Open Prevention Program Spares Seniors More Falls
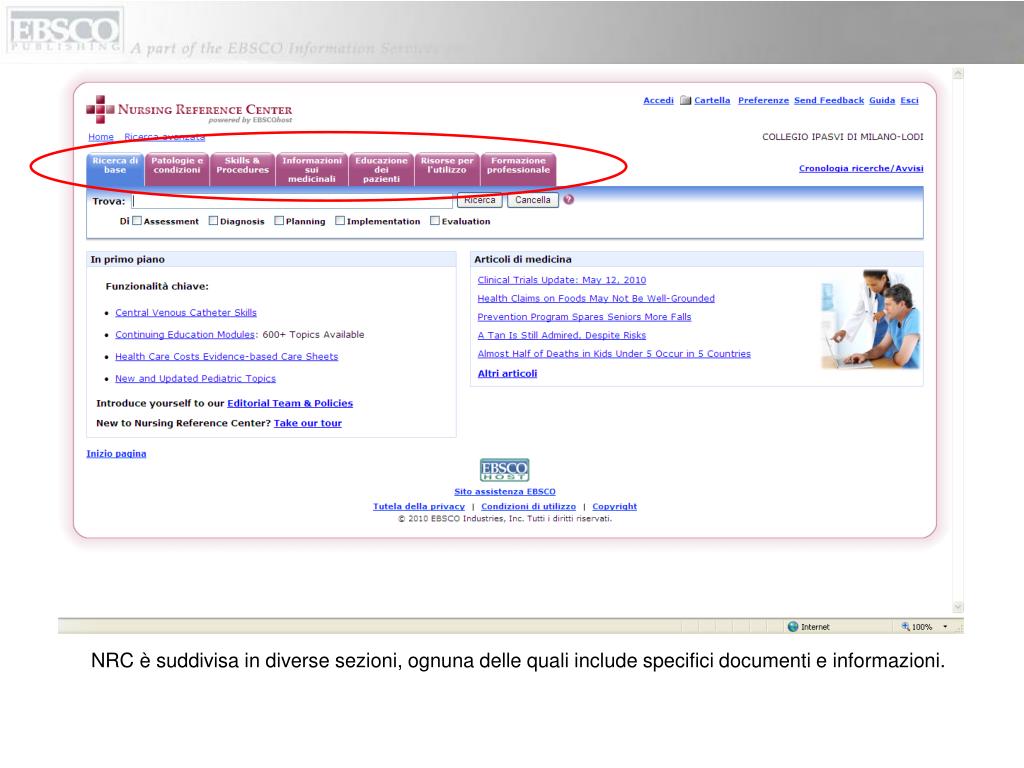1024x768 pixels. click(584, 317)
